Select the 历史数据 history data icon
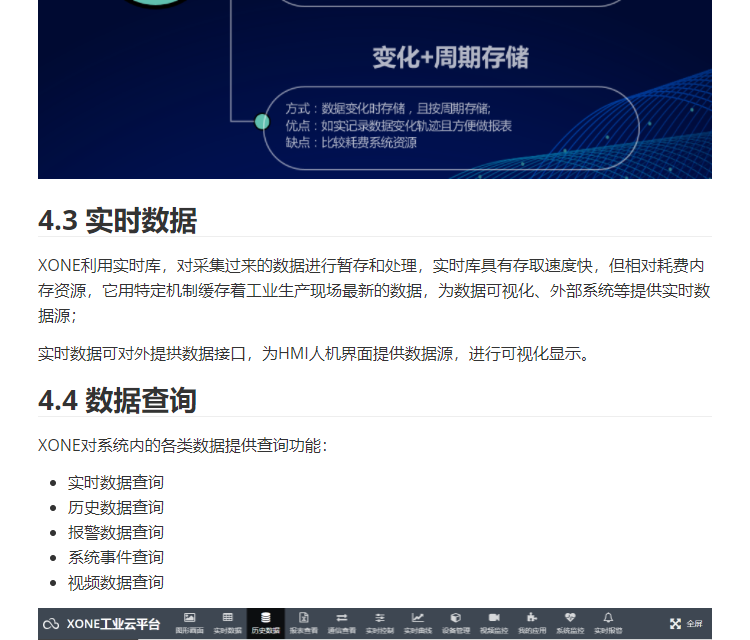Image resolution: width=750 pixels, height=640 pixels. [265, 618]
